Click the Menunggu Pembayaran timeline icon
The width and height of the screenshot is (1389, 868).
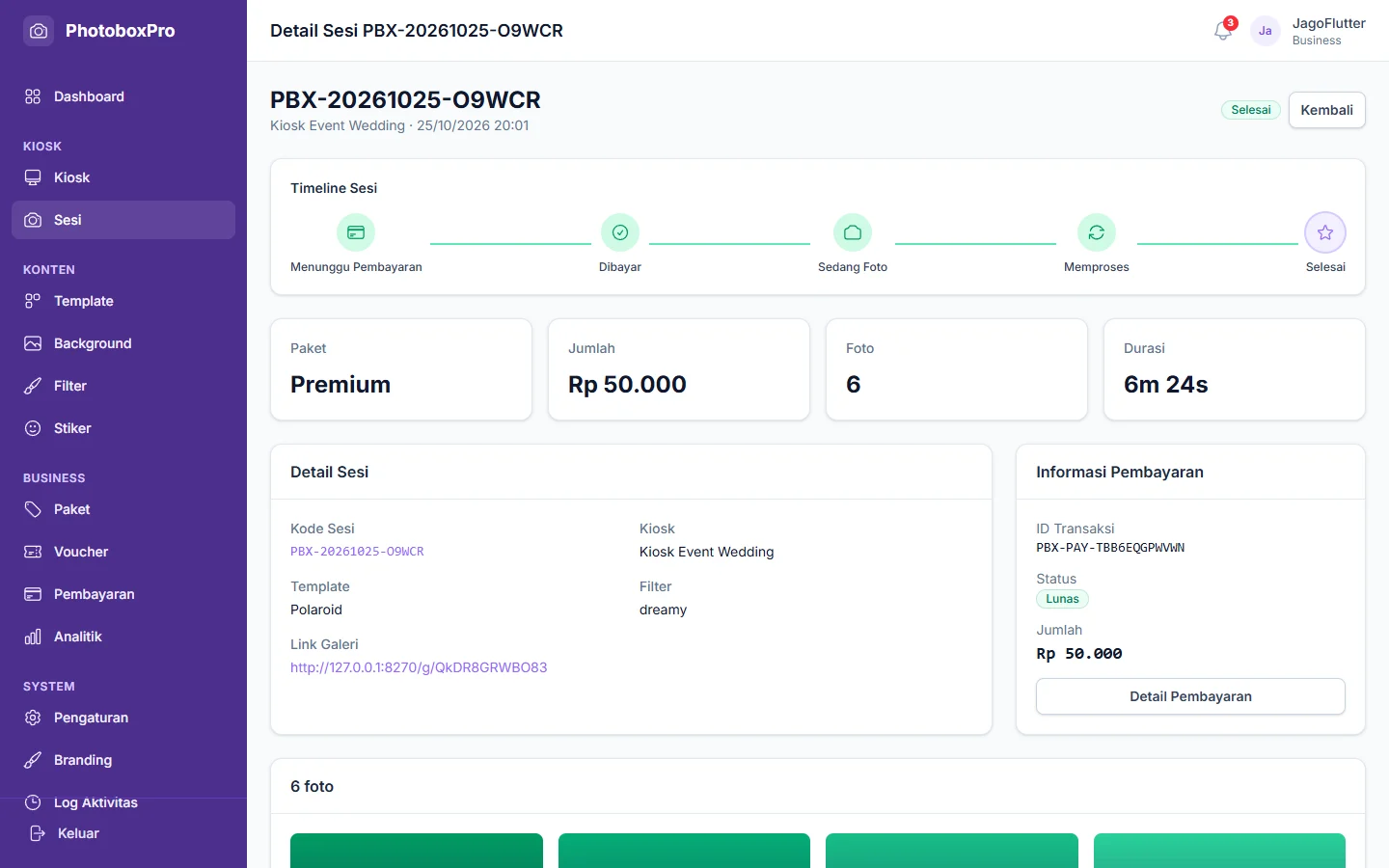coord(356,232)
